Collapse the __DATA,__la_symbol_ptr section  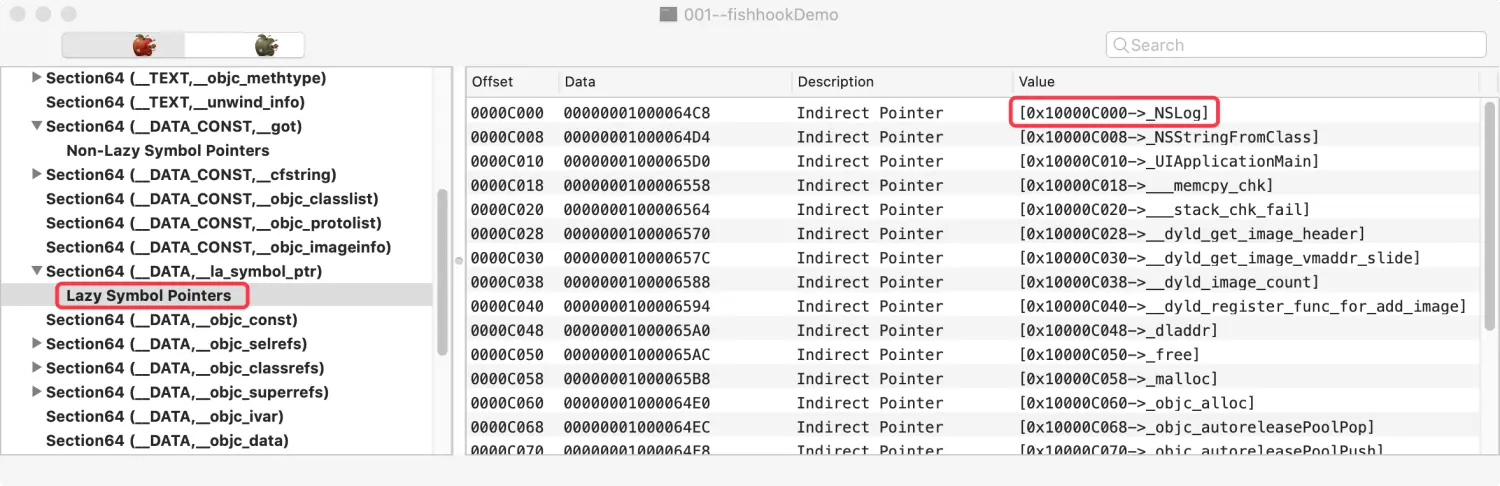click(x=37, y=271)
